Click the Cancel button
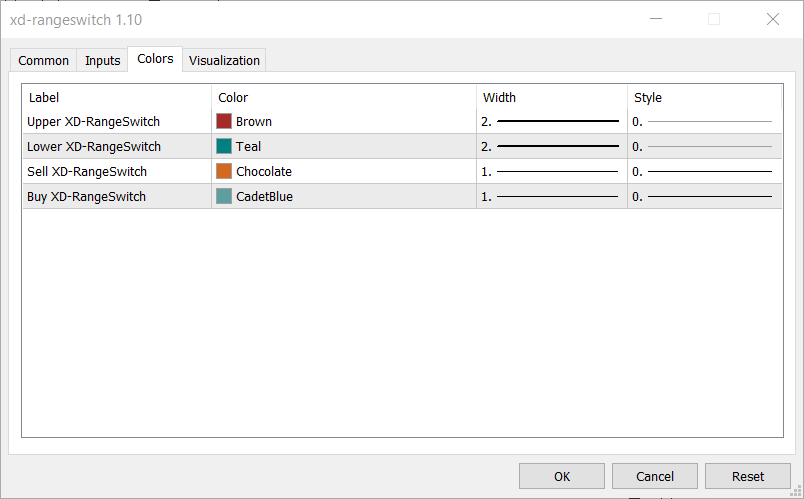 click(x=655, y=476)
